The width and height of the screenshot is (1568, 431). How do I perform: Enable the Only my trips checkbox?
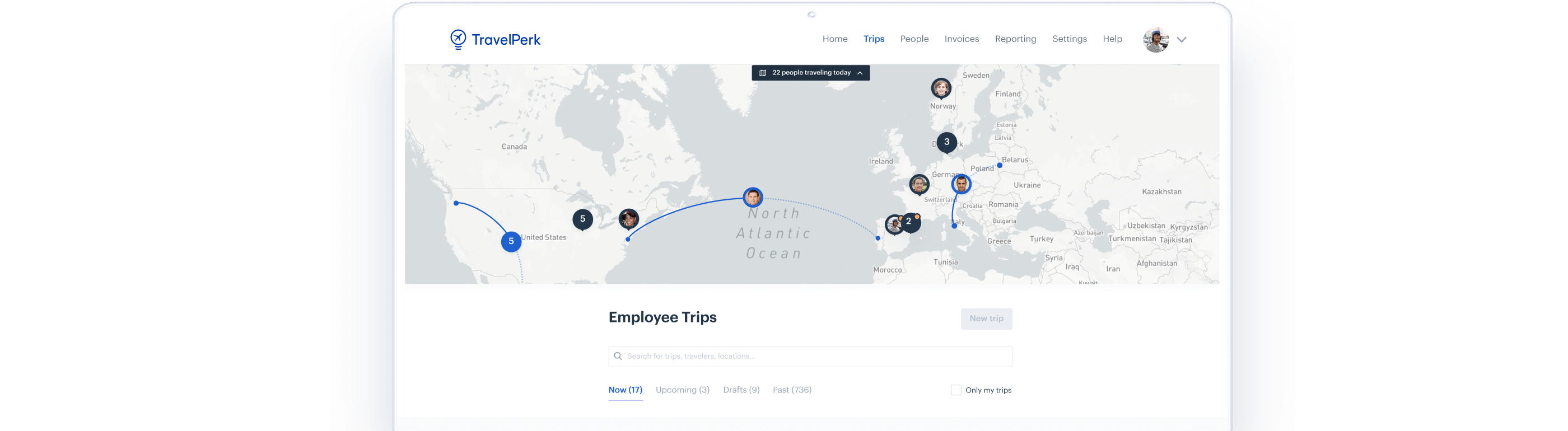(x=956, y=391)
